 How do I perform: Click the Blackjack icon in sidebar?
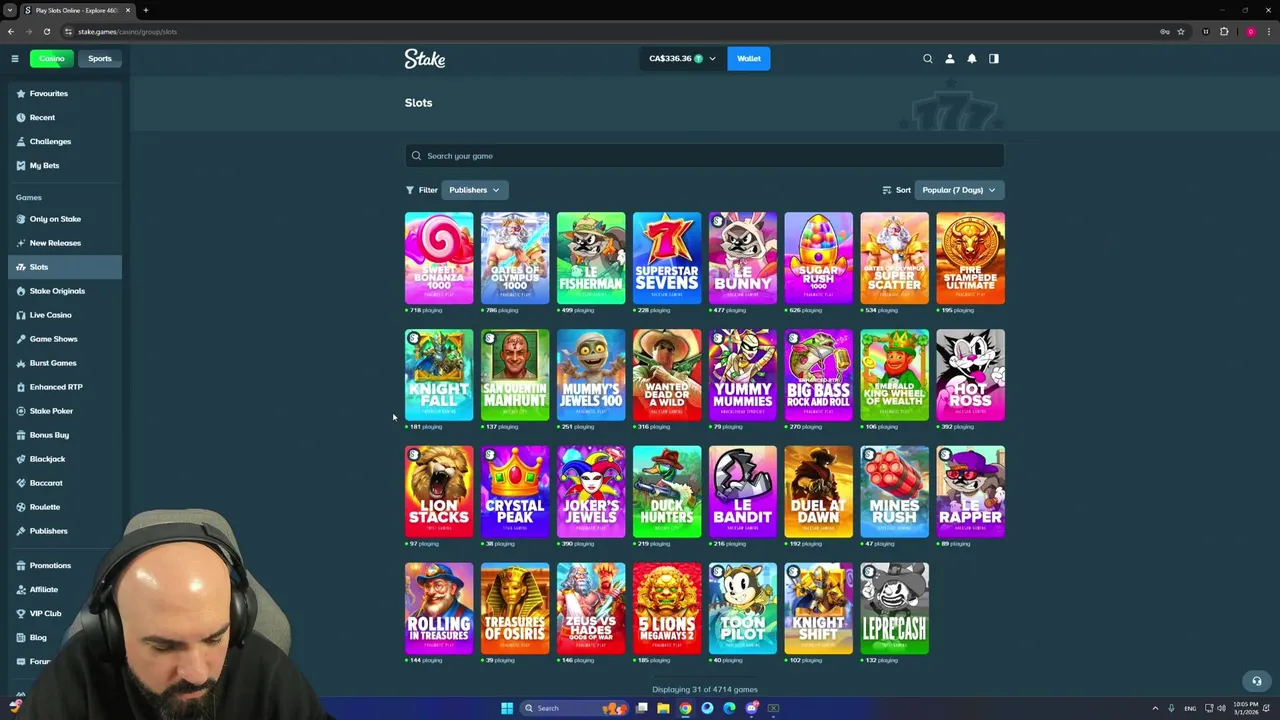(x=21, y=459)
